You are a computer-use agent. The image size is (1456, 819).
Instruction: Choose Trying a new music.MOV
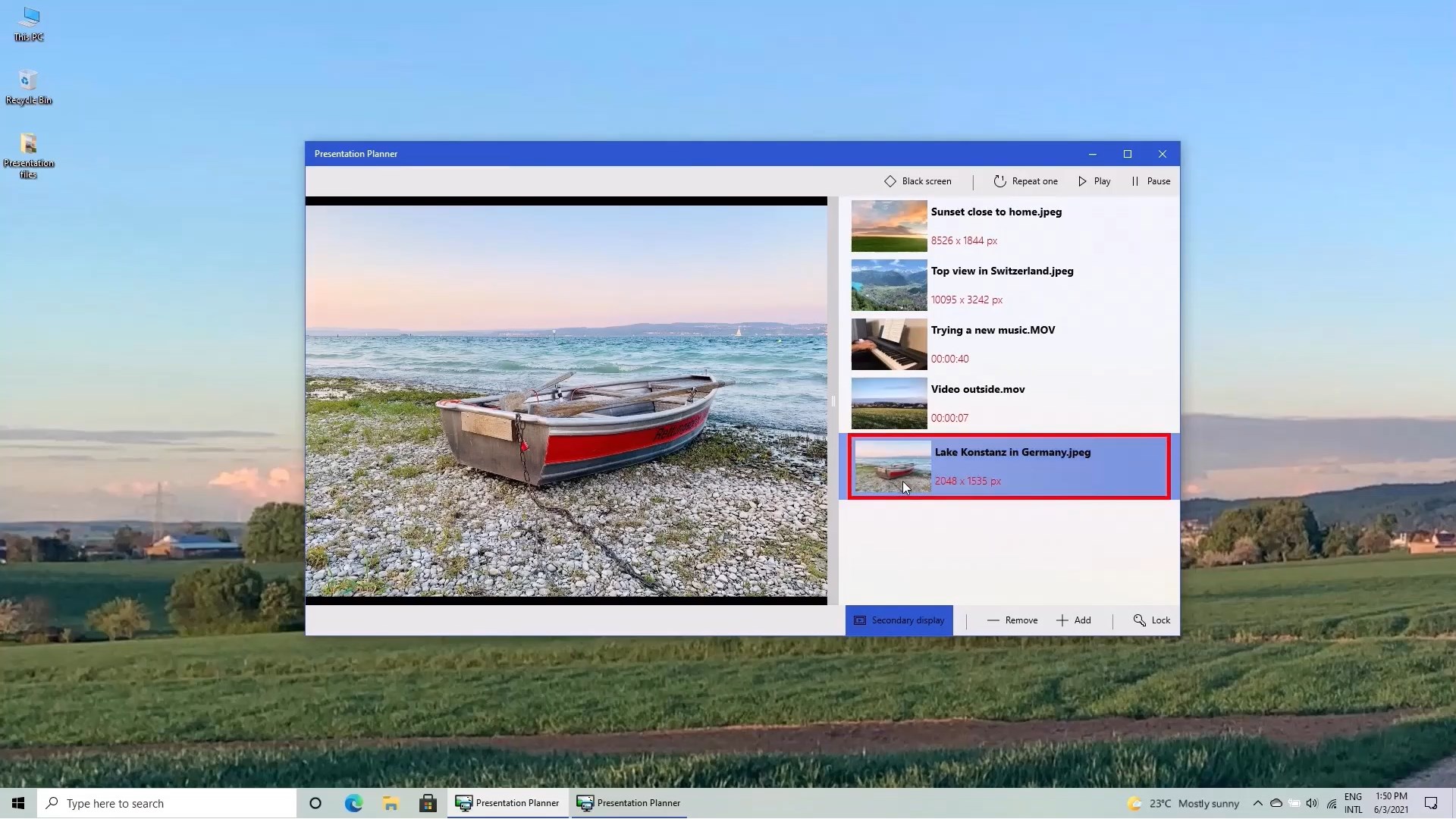click(993, 331)
